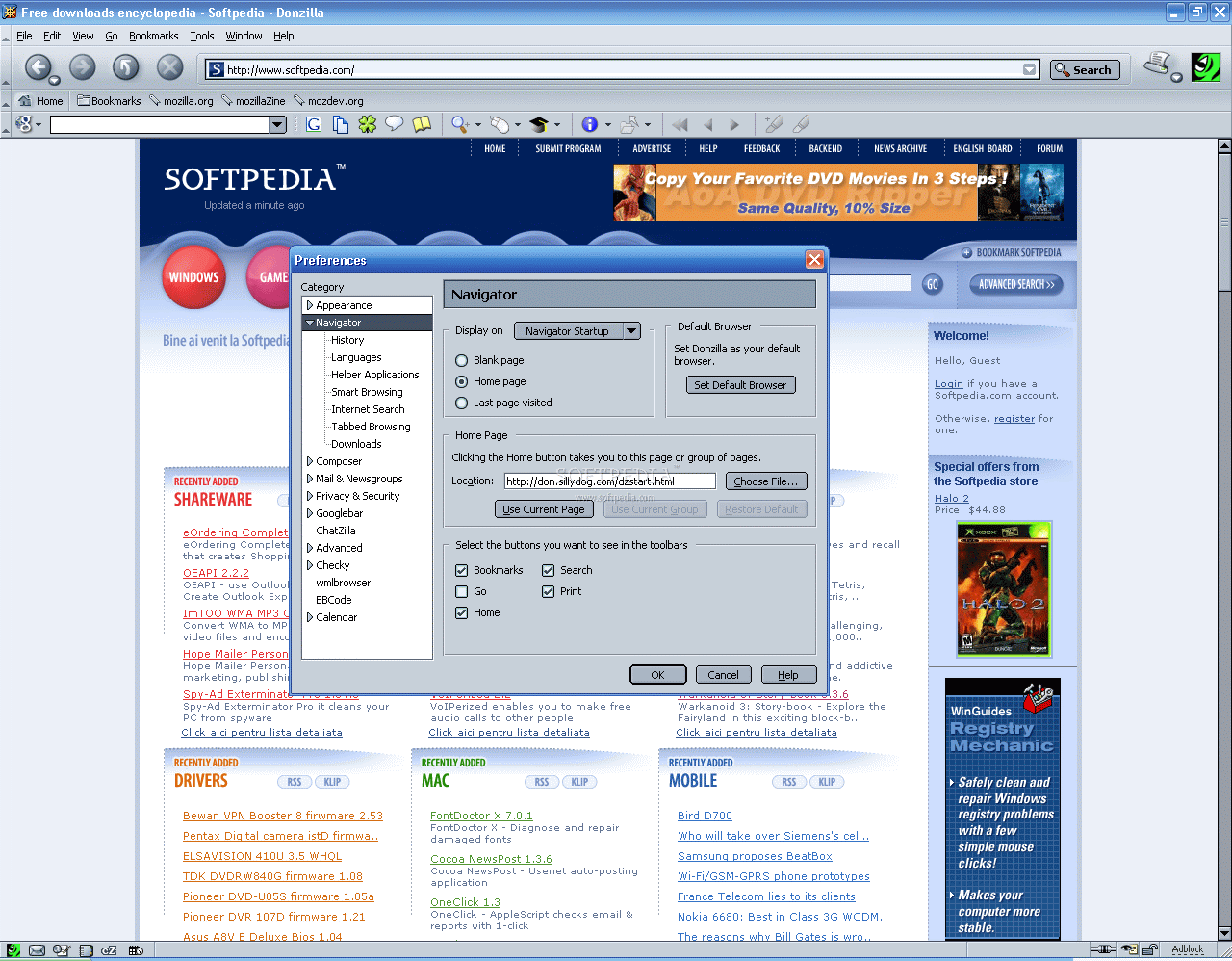Expand Mail & Newsgroups category
The image size is (1232, 961).
click(x=310, y=479)
